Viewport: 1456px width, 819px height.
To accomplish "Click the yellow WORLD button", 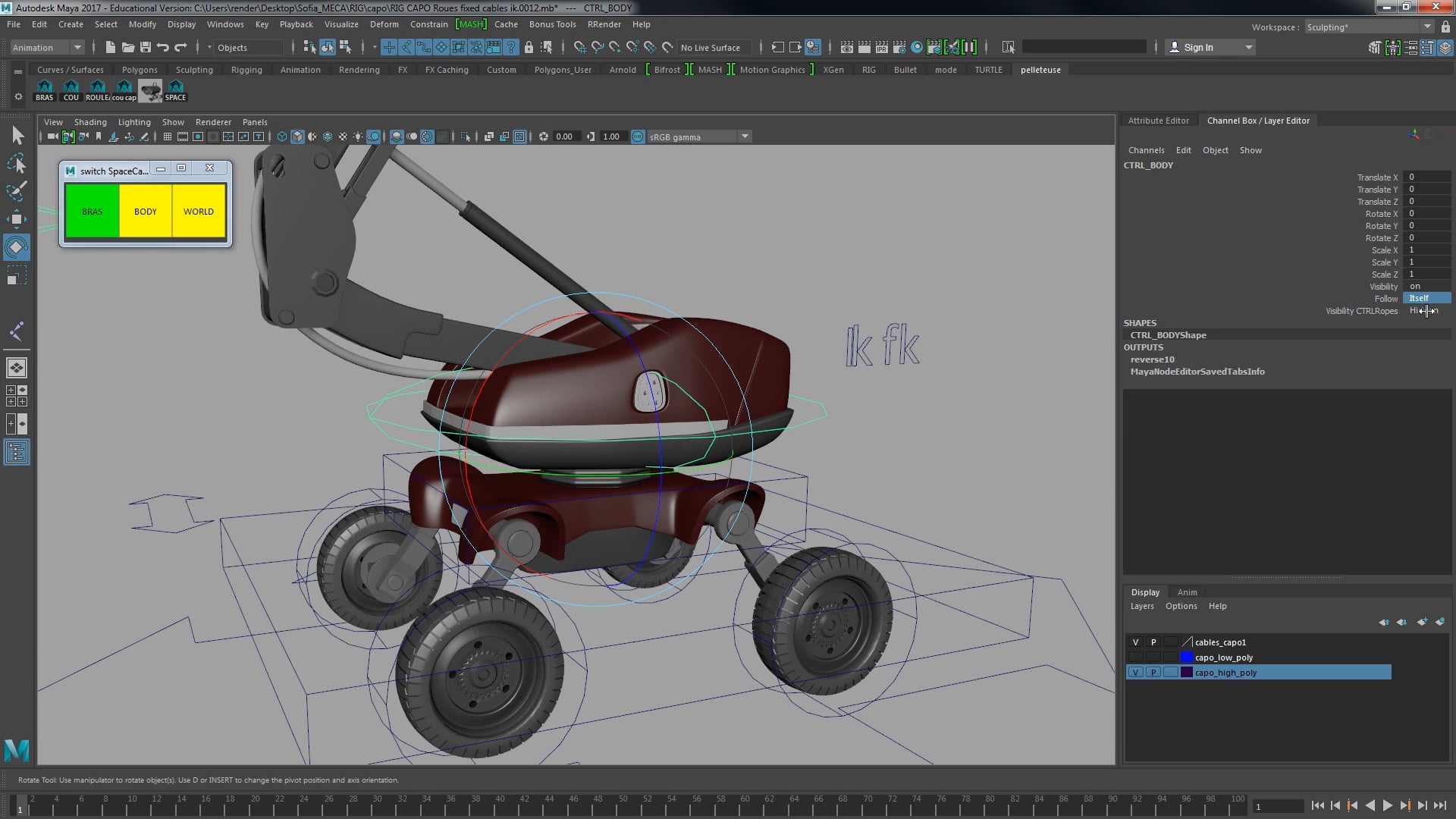I will [199, 212].
